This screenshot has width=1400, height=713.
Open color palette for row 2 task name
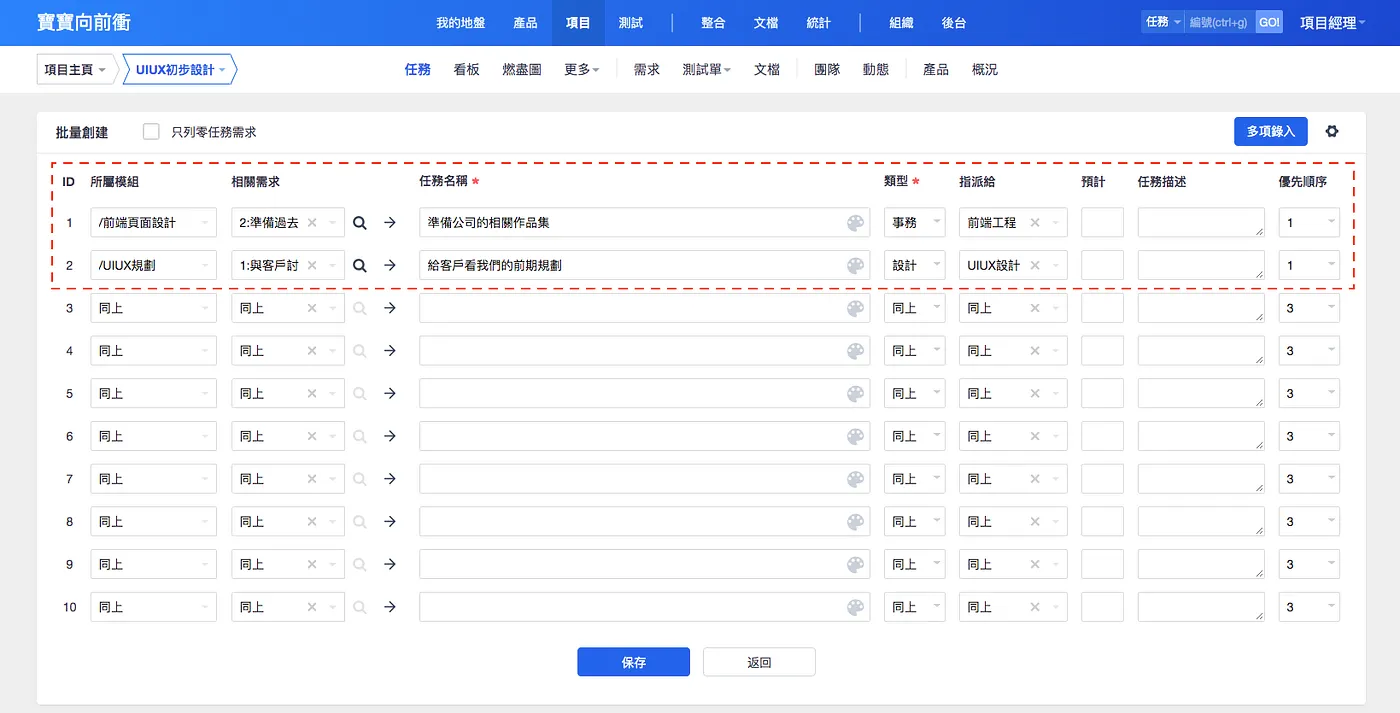855,265
